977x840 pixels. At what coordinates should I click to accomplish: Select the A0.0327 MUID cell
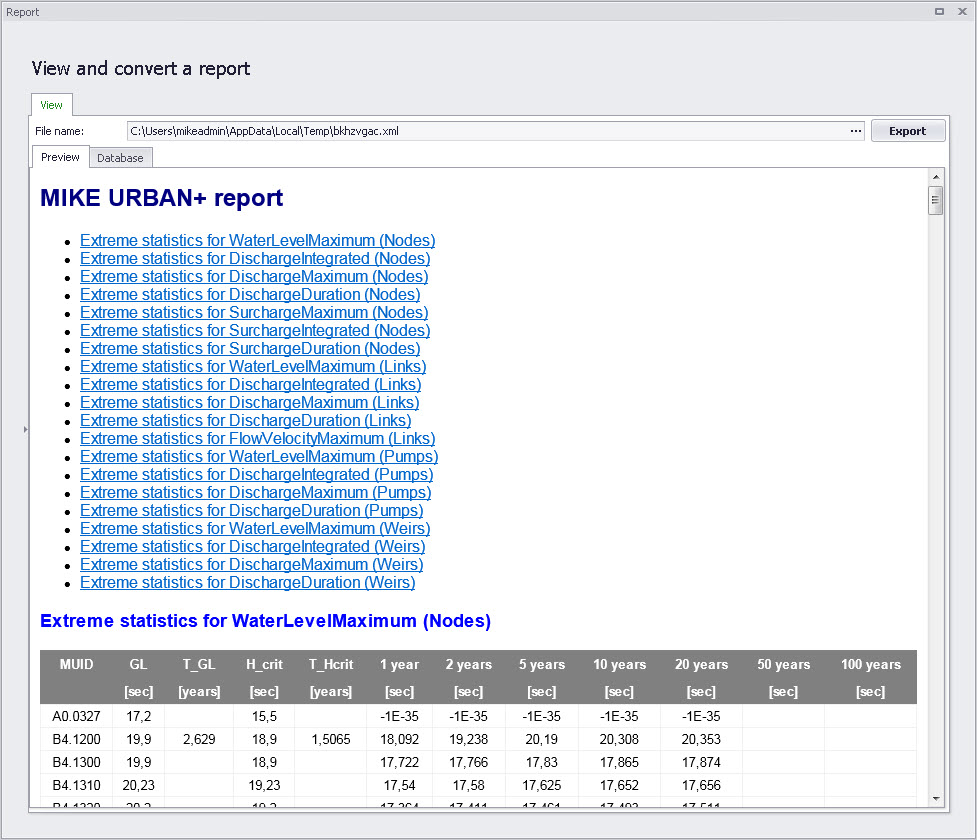coord(76,717)
